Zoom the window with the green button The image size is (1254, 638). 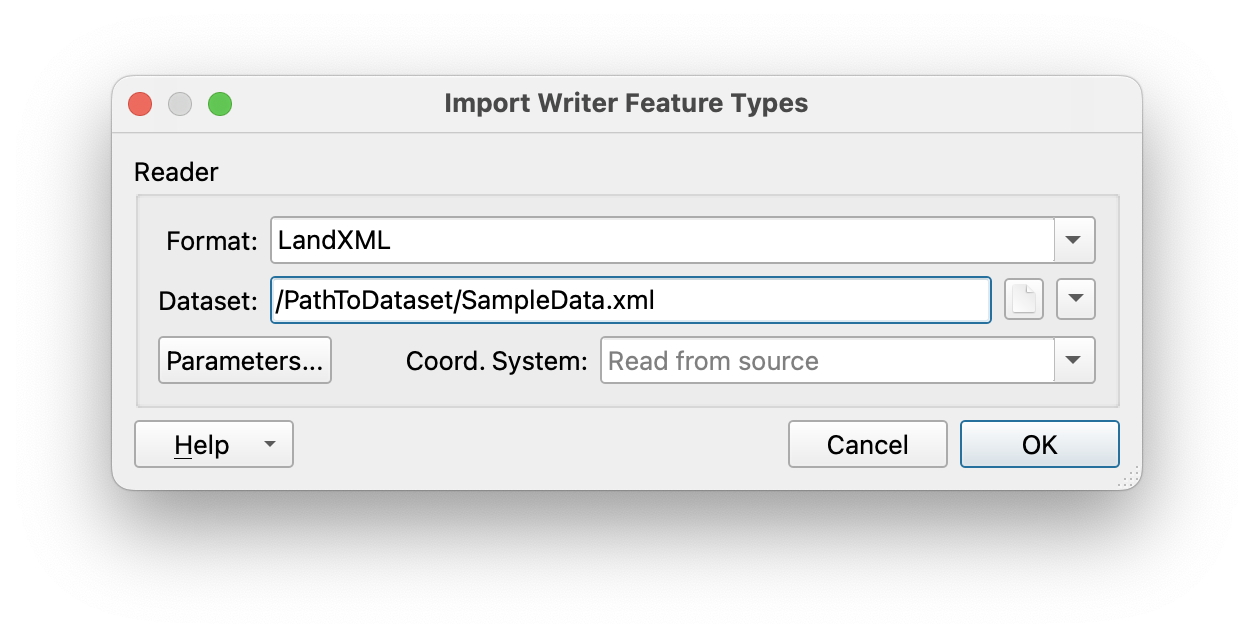click(x=220, y=103)
